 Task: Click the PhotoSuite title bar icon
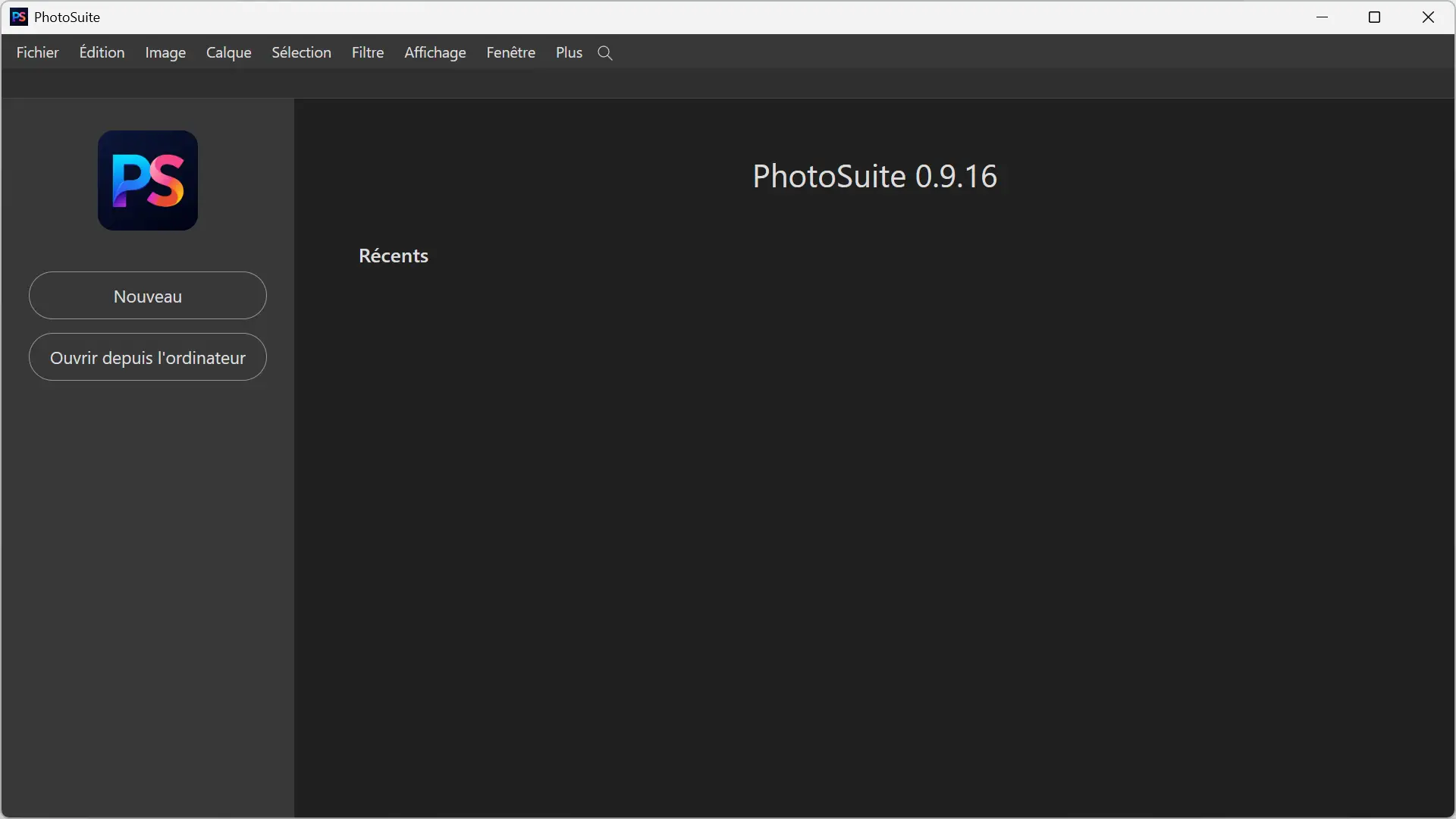19,17
